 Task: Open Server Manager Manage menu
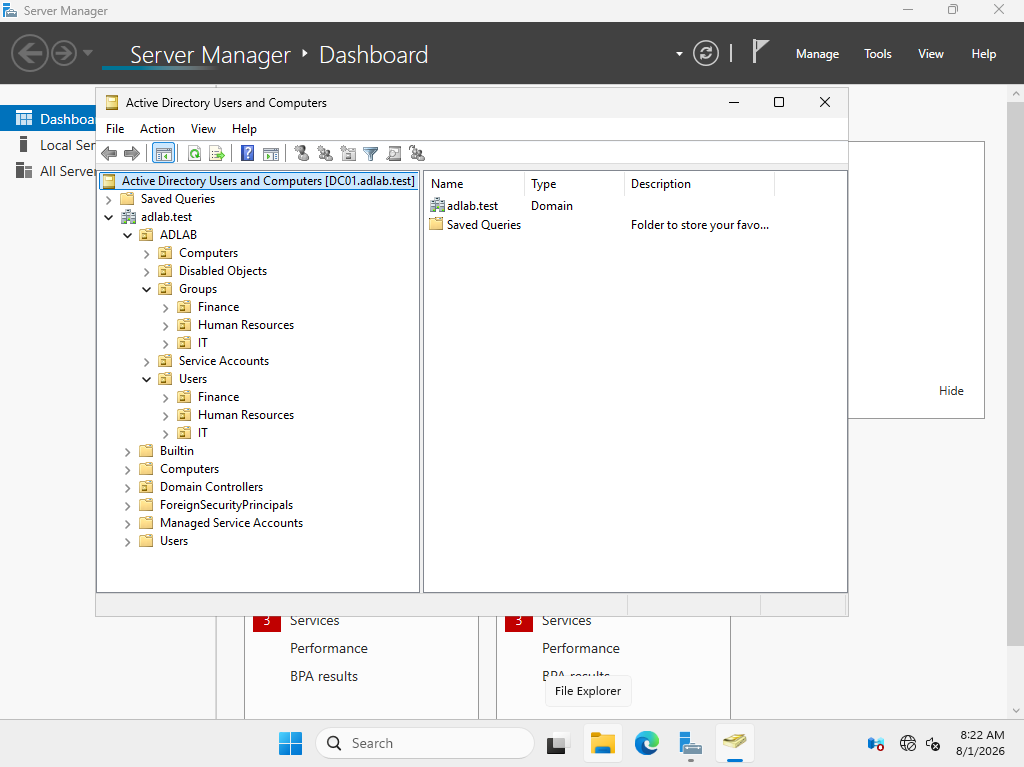pyautogui.click(x=817, y=54)
